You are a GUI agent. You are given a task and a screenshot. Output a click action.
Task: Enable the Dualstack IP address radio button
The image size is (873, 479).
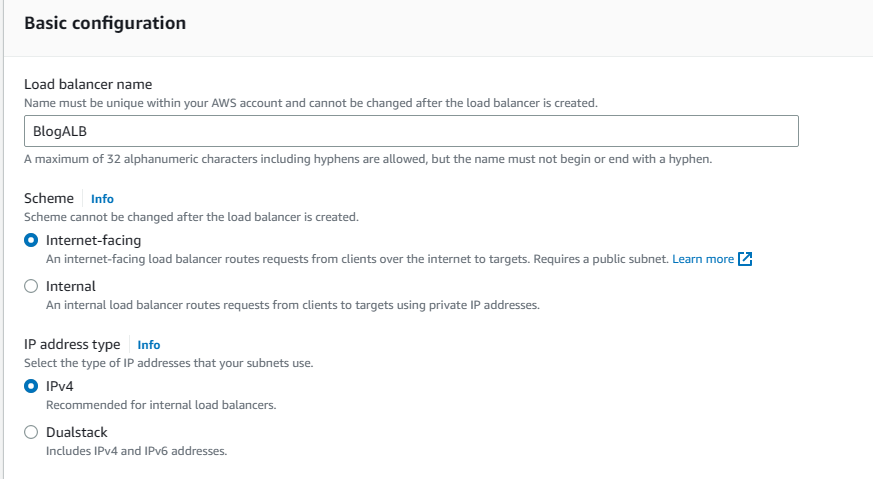tap(31, 432)
